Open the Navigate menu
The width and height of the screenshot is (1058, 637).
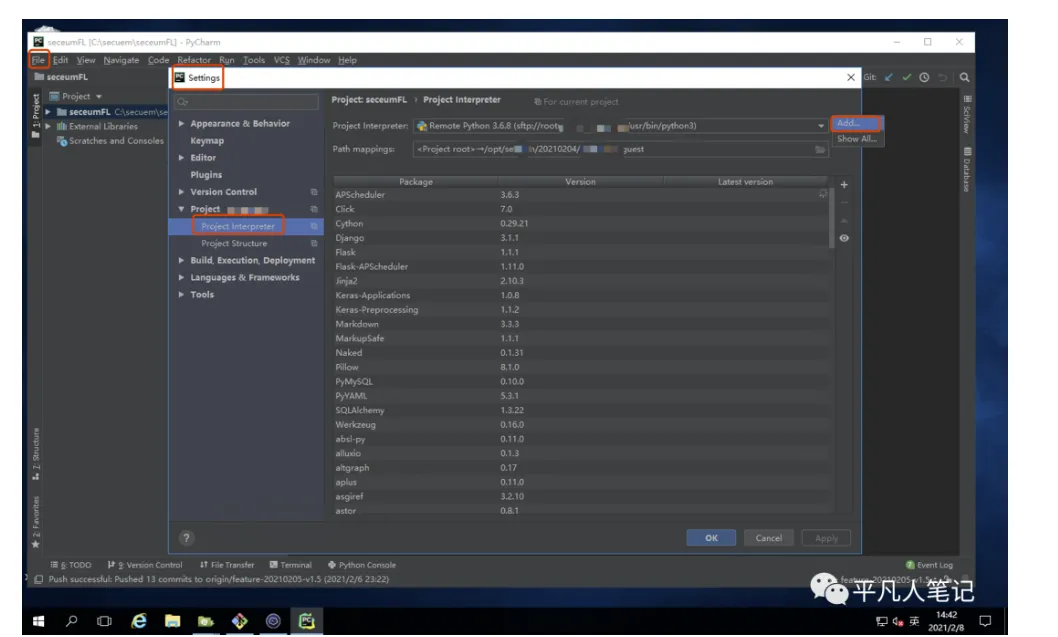[121, 60]
